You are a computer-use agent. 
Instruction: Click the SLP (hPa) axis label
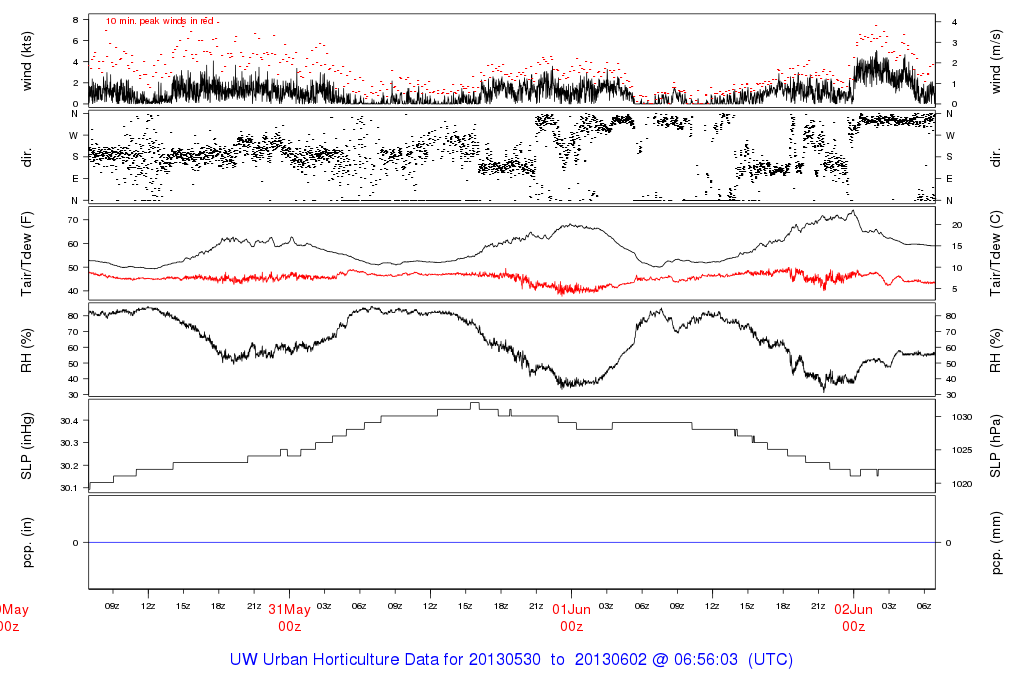click(x=995, y=445)
